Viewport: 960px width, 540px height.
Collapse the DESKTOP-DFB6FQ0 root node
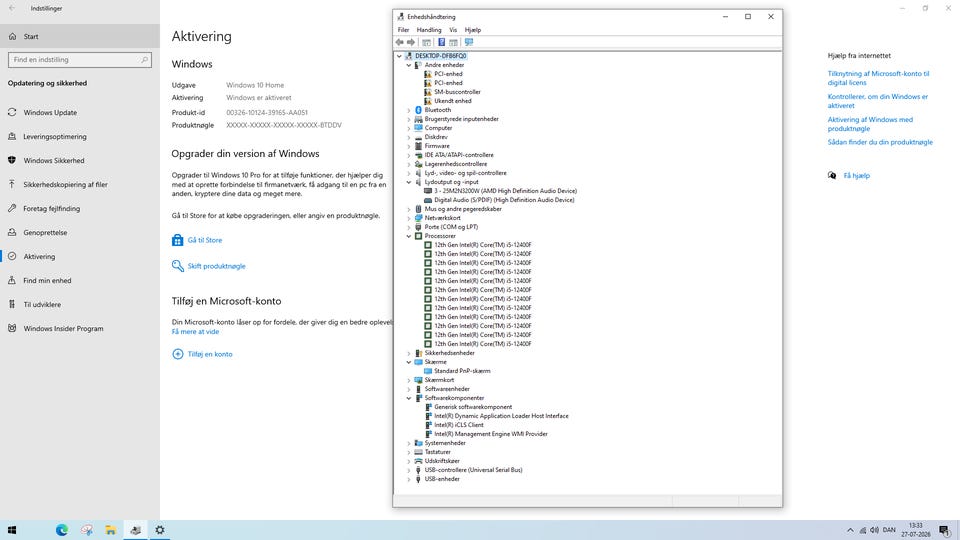pos(399,56)
